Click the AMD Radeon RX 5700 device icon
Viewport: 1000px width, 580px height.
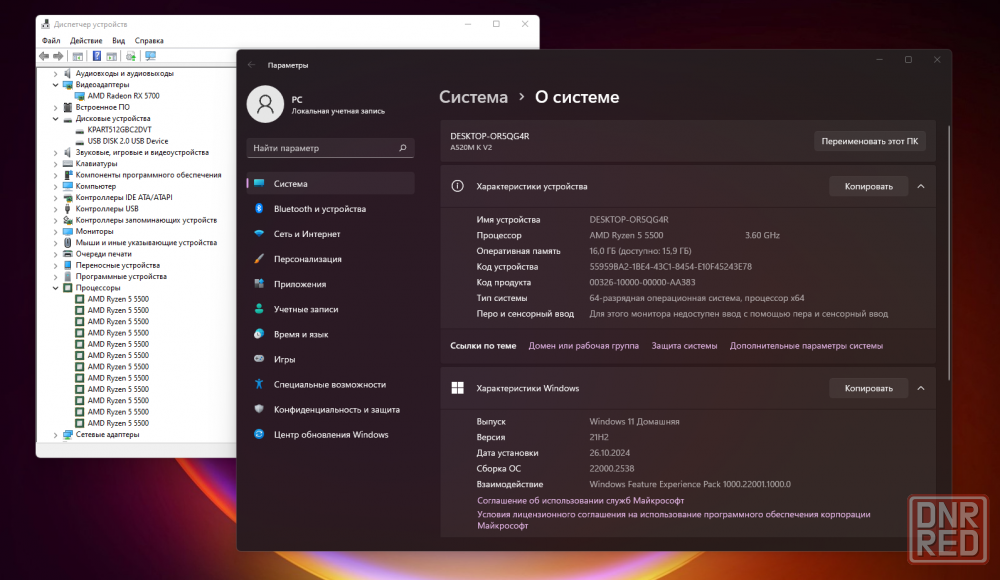80,96
